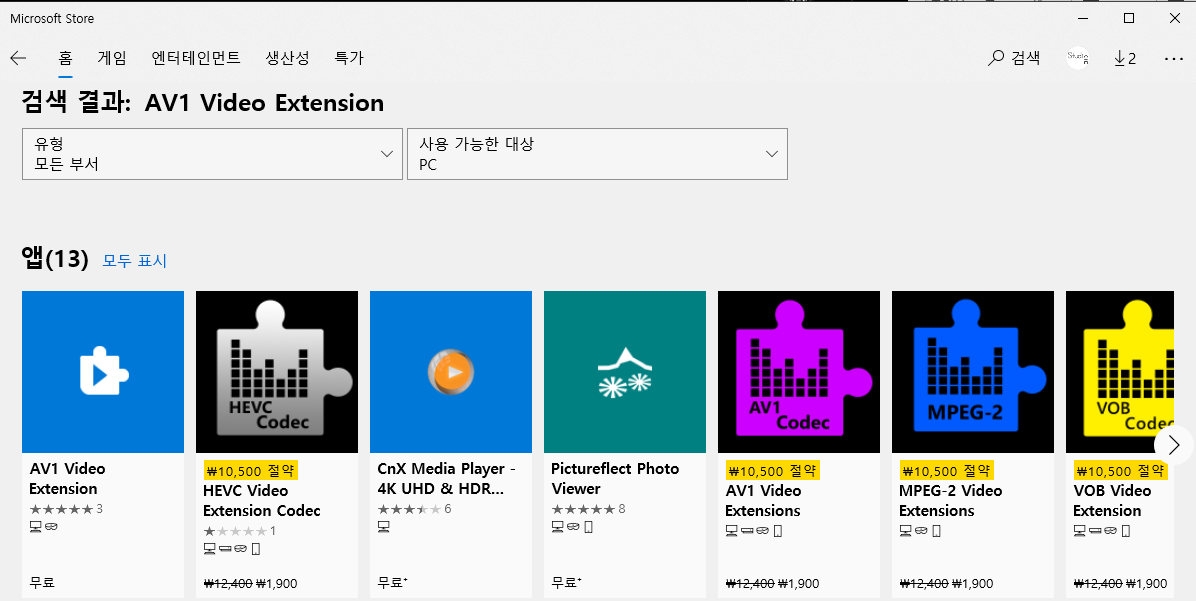Image resolution: width=1196 pixels, height=601 pixels.
Task: Click the one-star rating of HEVC Codec
Action: (x=235, y=531)
